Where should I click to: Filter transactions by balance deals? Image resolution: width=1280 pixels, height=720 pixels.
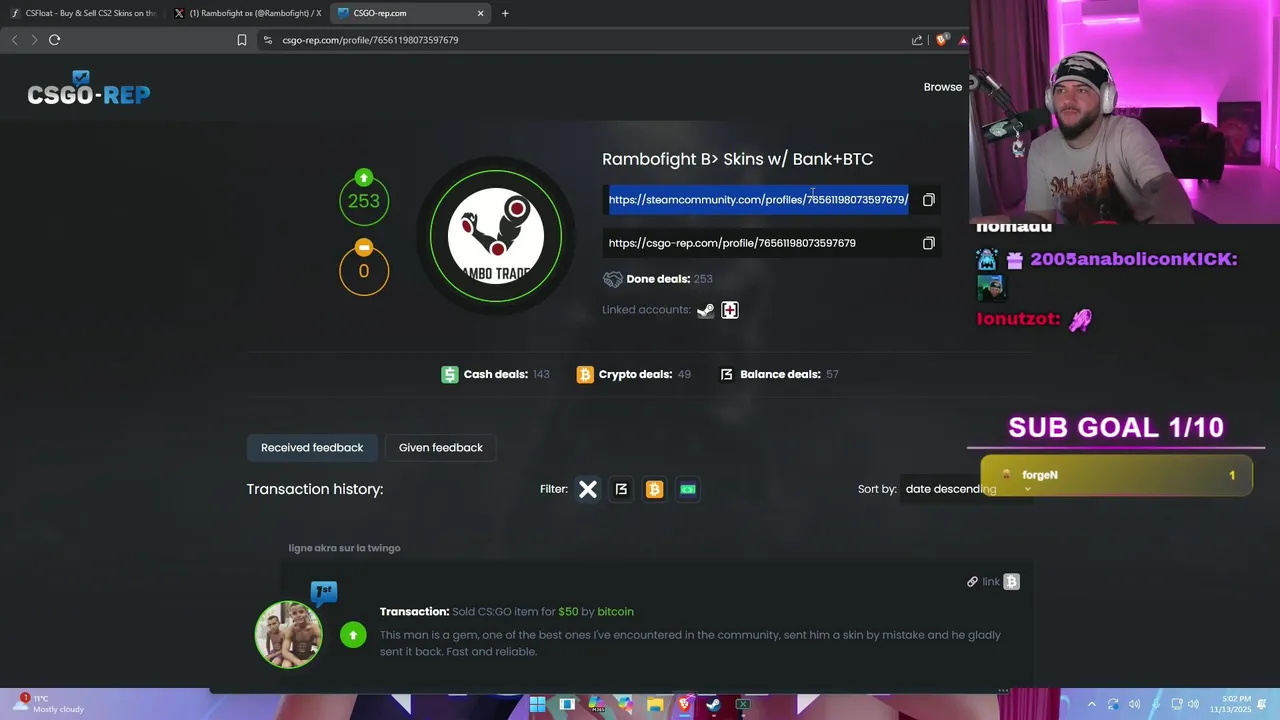[621, 489]
